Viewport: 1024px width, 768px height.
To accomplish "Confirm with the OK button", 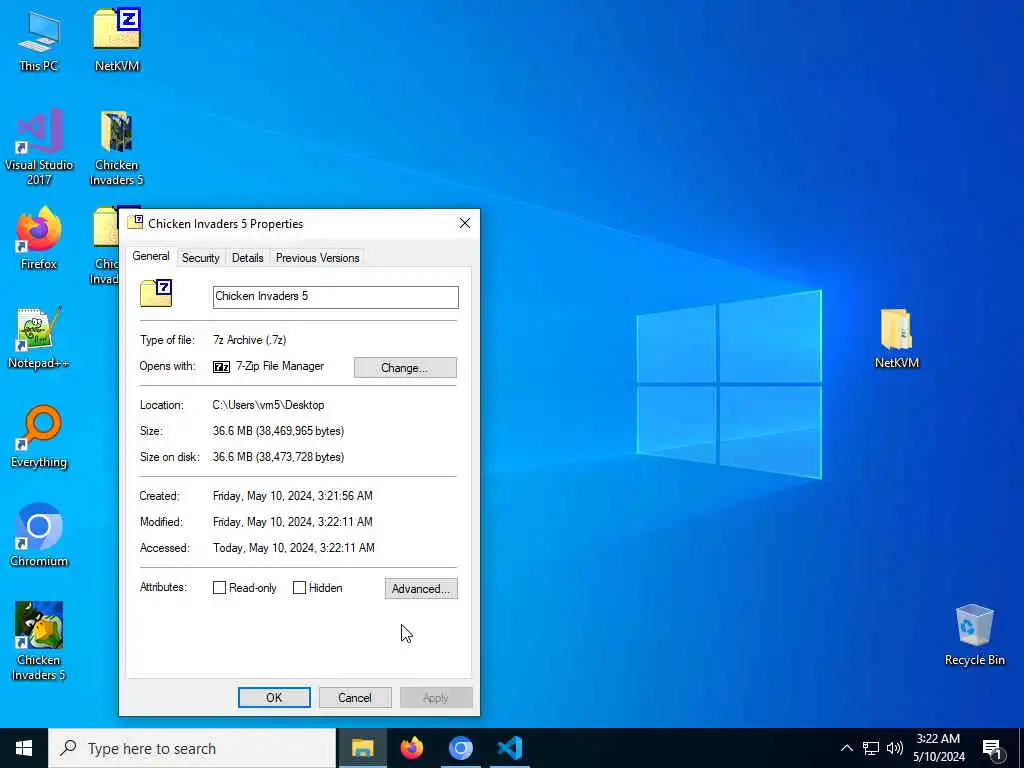I will tap(274, 697).
